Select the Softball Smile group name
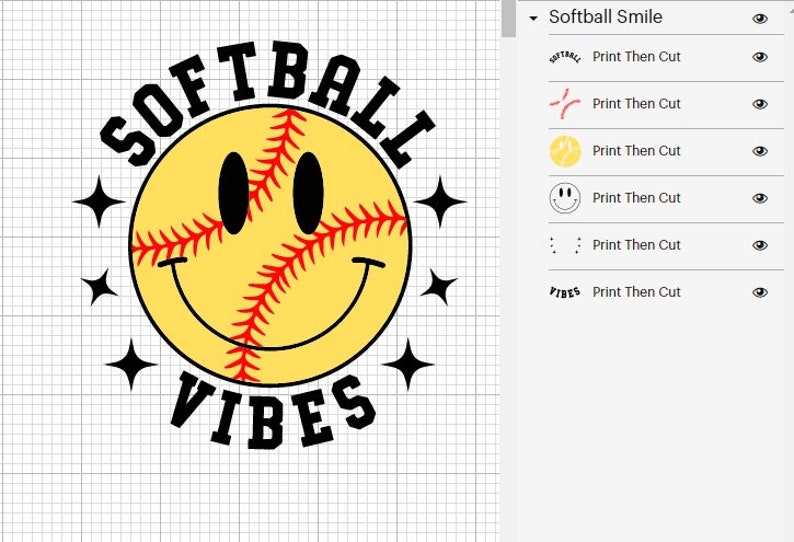The image size is (794, 542). tap(605, 18)
